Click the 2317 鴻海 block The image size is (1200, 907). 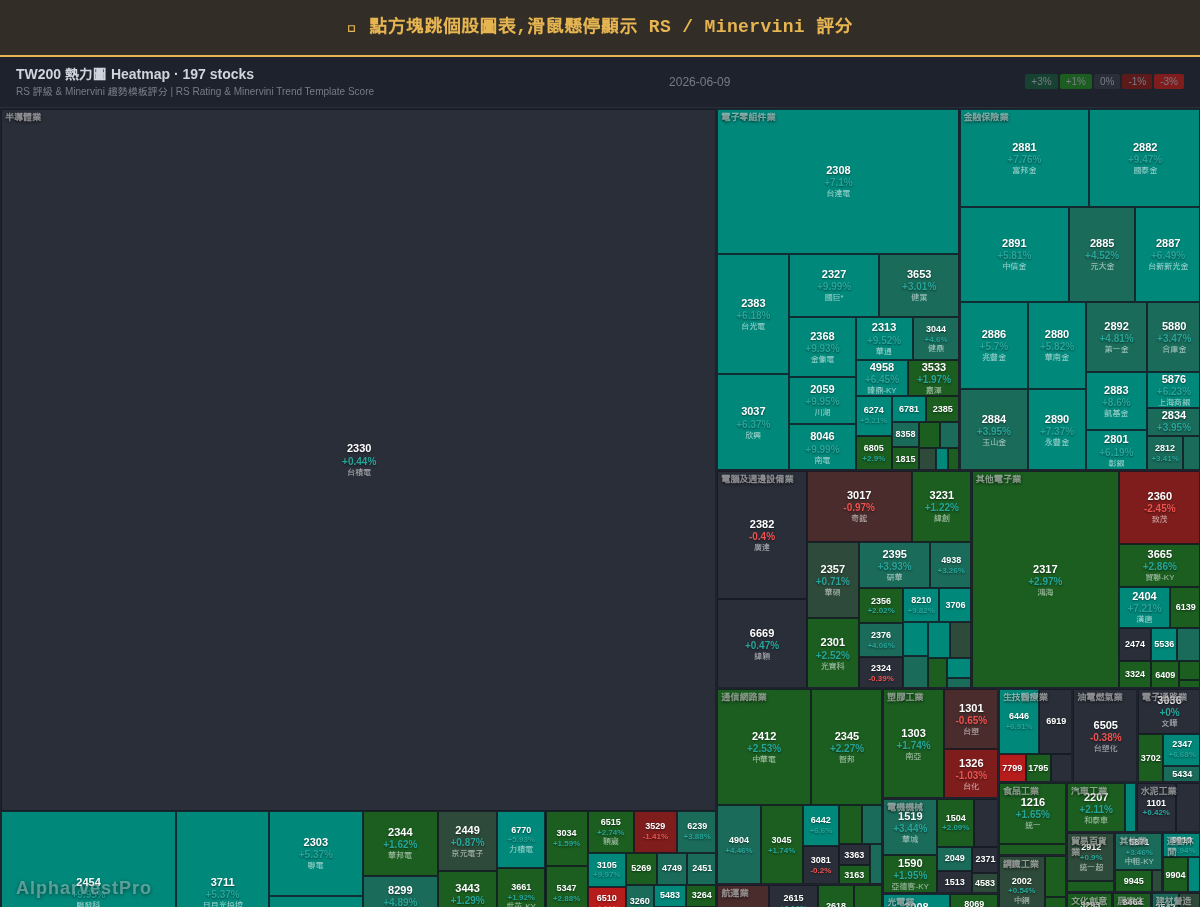tap(1045, 580)
